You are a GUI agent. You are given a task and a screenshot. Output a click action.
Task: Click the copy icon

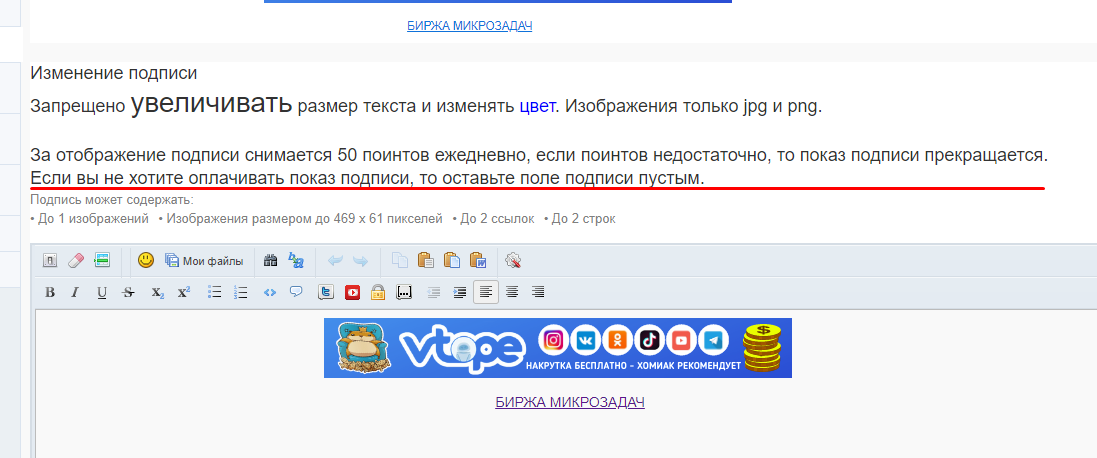tap(399, 261)
